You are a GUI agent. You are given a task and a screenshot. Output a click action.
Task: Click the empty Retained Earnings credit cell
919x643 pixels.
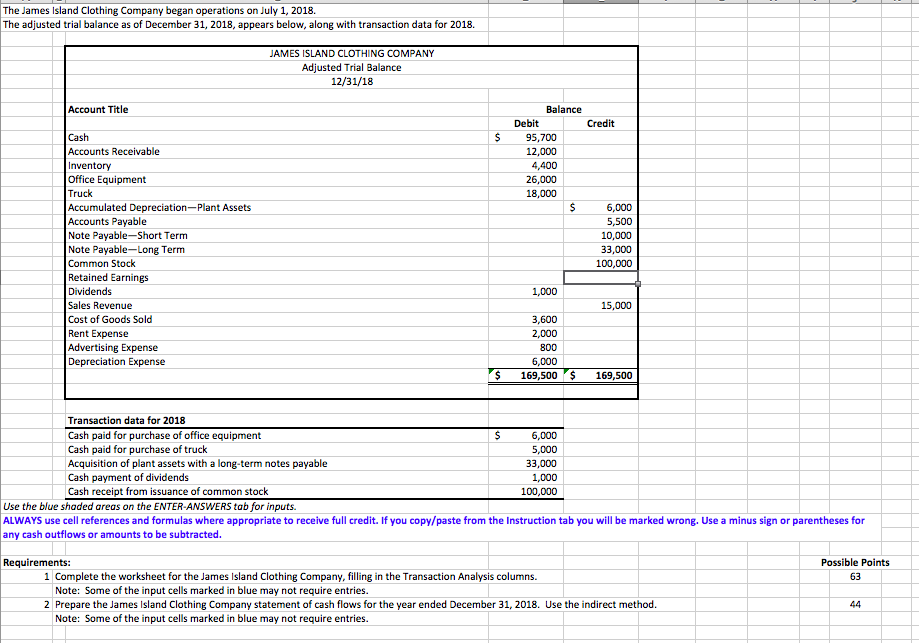(601, 277)
